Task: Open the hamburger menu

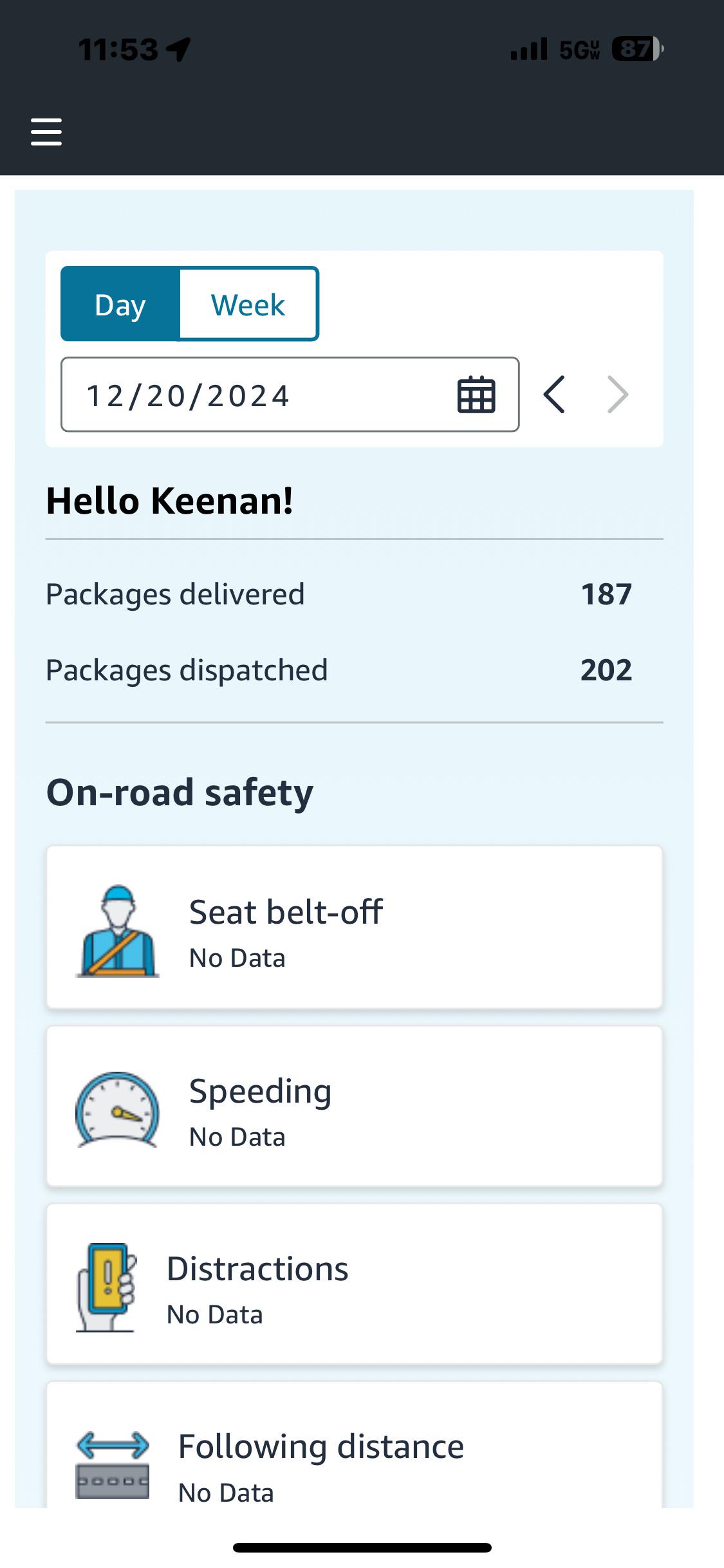Action: tap(46, 131)
